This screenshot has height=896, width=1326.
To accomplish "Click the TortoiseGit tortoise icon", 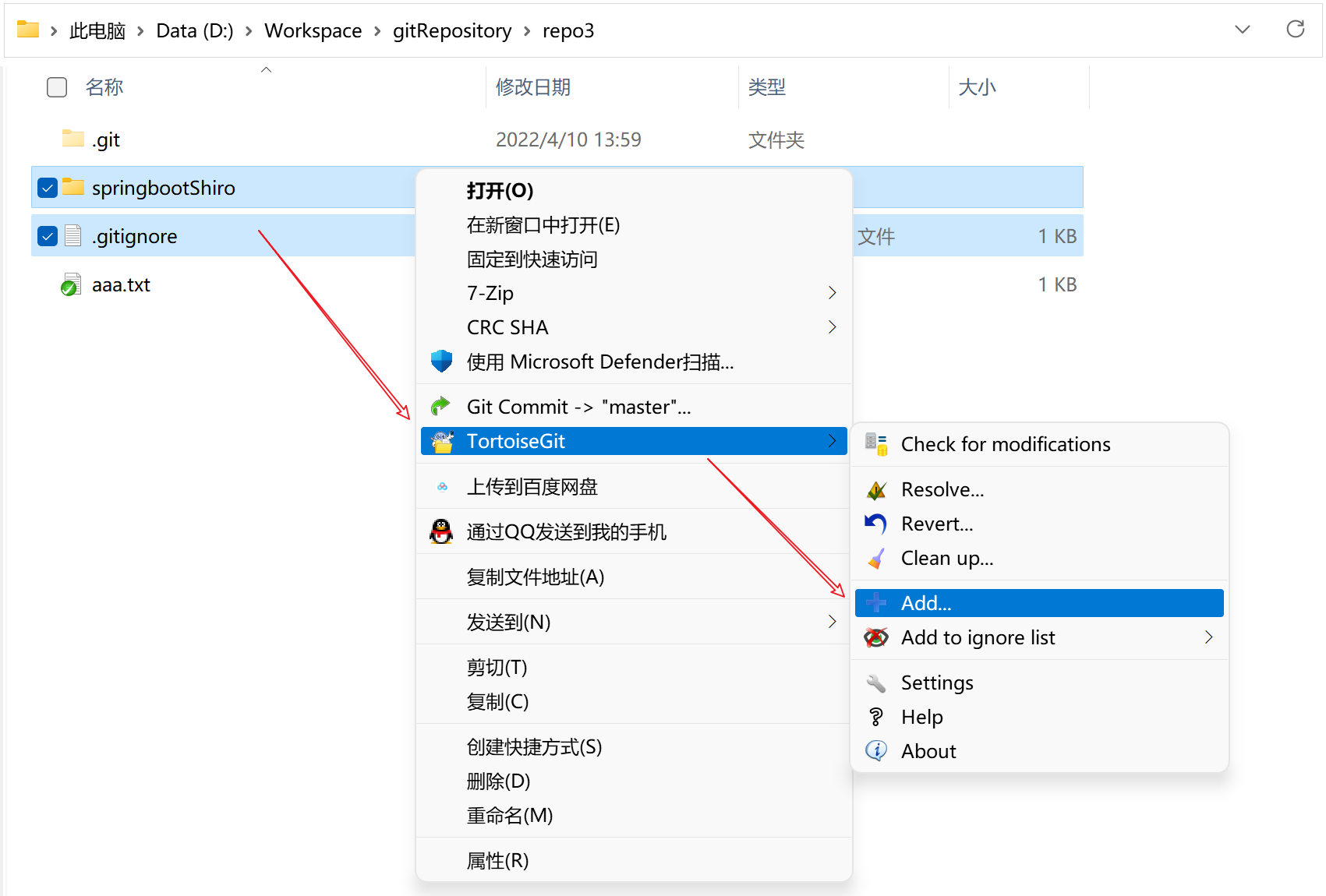I will pyautogui.click(x=443, y=442).
